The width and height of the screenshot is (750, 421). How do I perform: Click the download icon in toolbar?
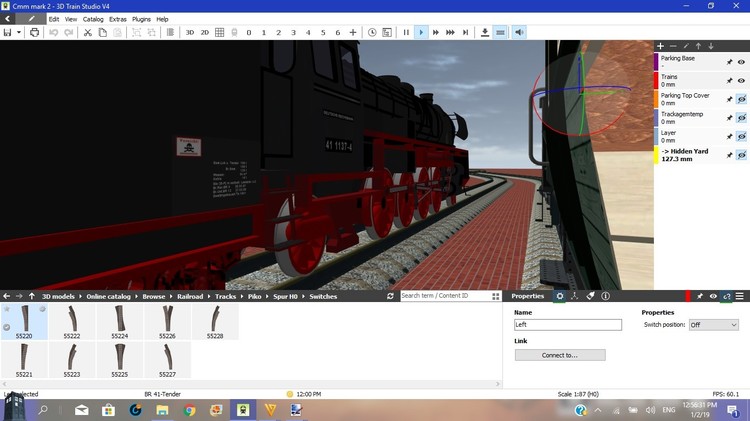485,33
